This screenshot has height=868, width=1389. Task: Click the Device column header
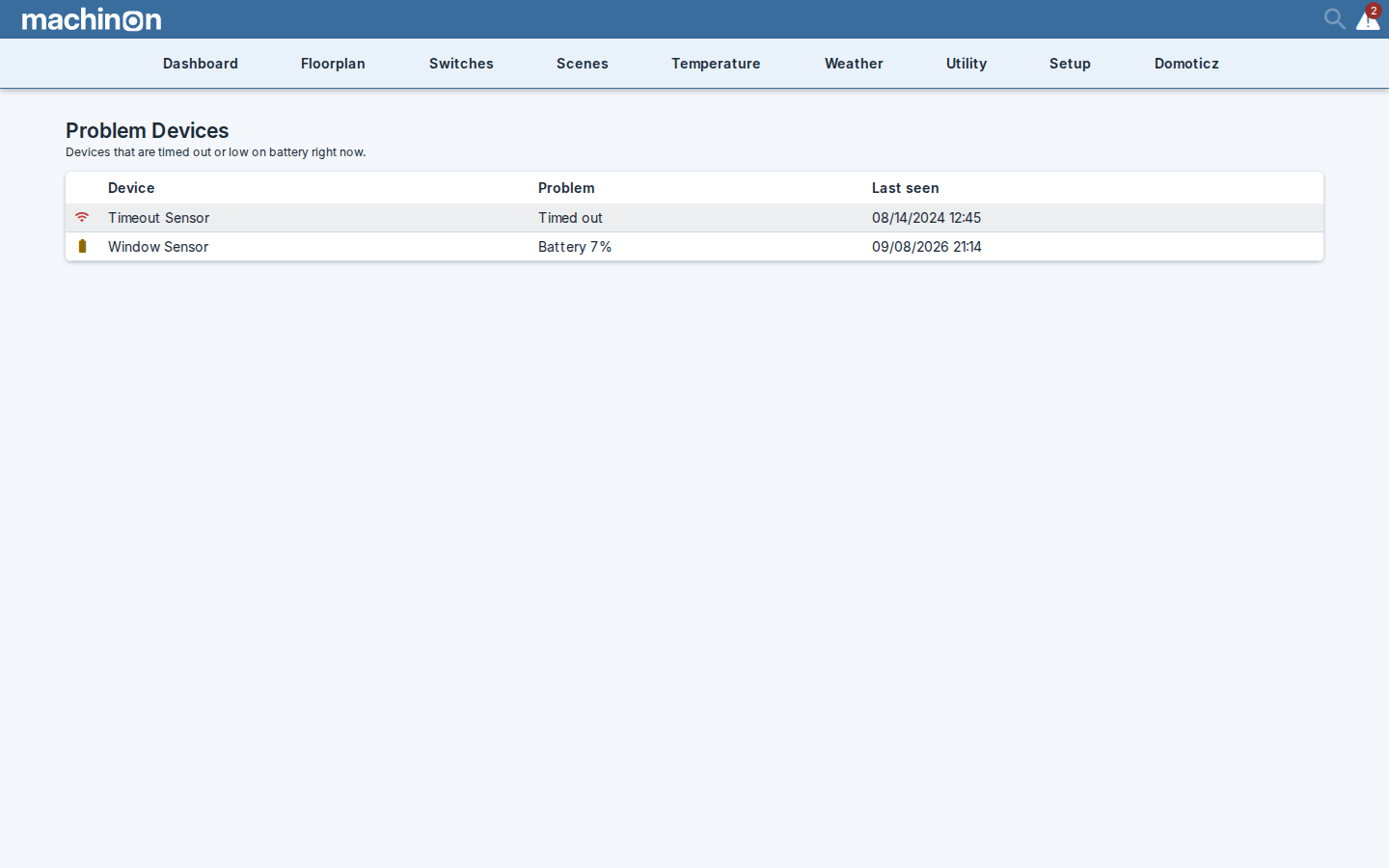(131, 188)
